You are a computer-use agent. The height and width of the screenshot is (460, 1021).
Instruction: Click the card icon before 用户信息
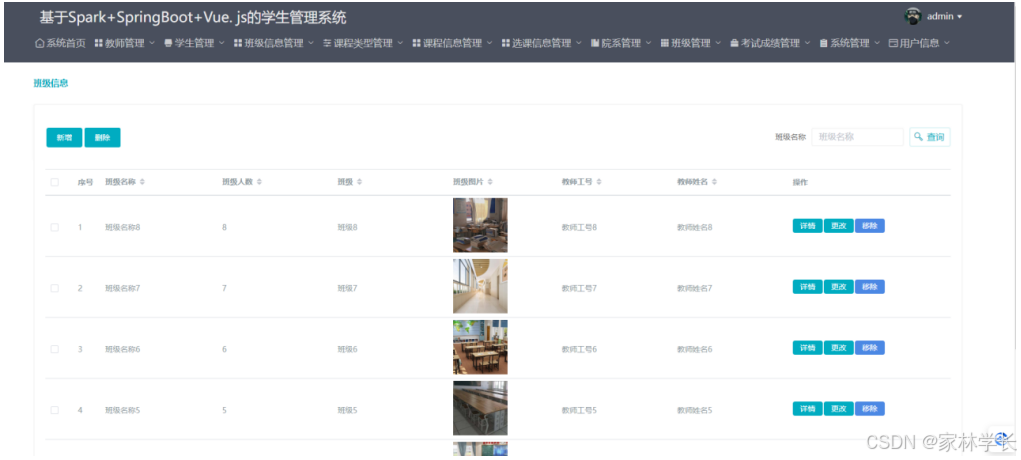click(x=893, y=43)
